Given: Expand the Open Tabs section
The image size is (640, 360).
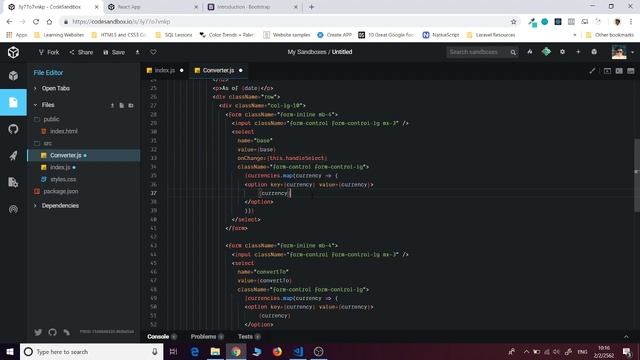Looking at the screenshot, I should tap(55, 88).
